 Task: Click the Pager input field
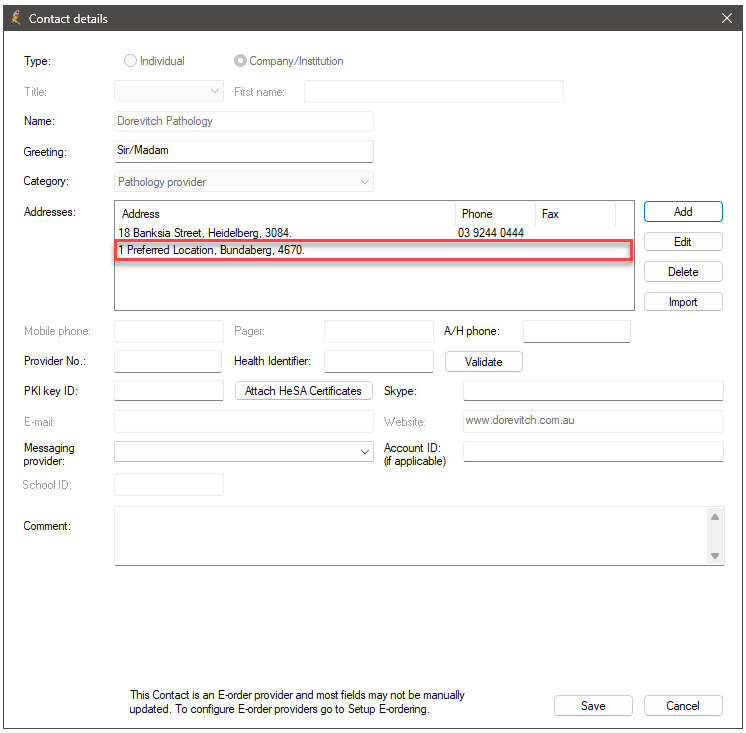point(379,332)
